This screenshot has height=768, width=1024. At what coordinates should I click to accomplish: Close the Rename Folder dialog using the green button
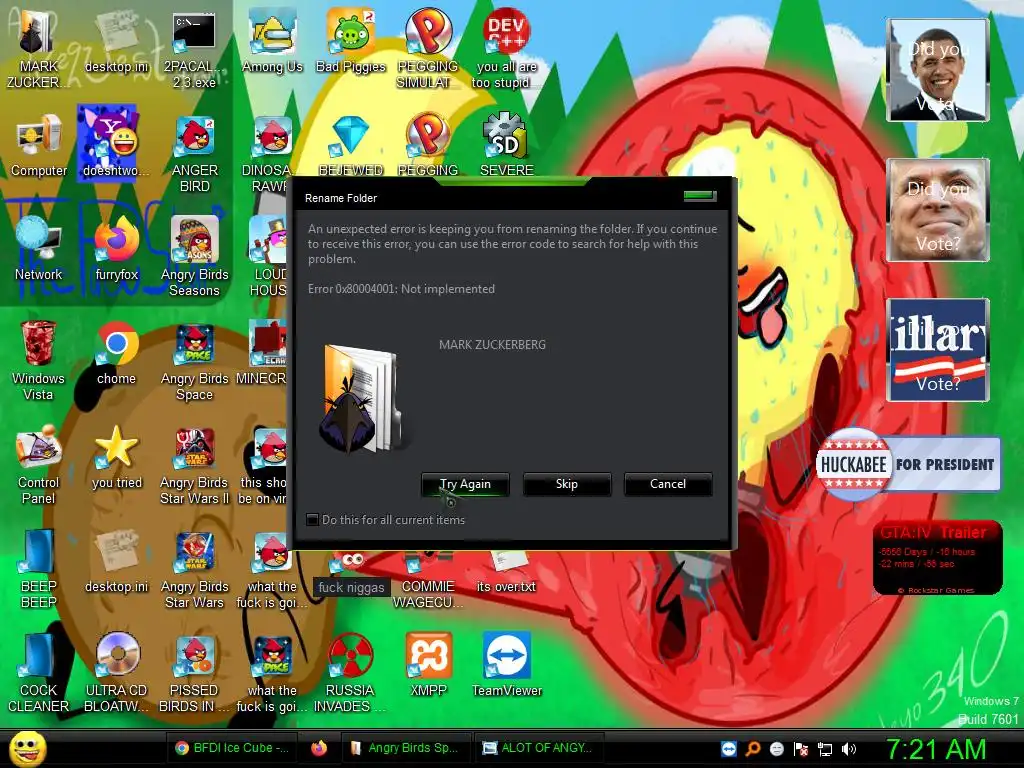tap(699, 196)
